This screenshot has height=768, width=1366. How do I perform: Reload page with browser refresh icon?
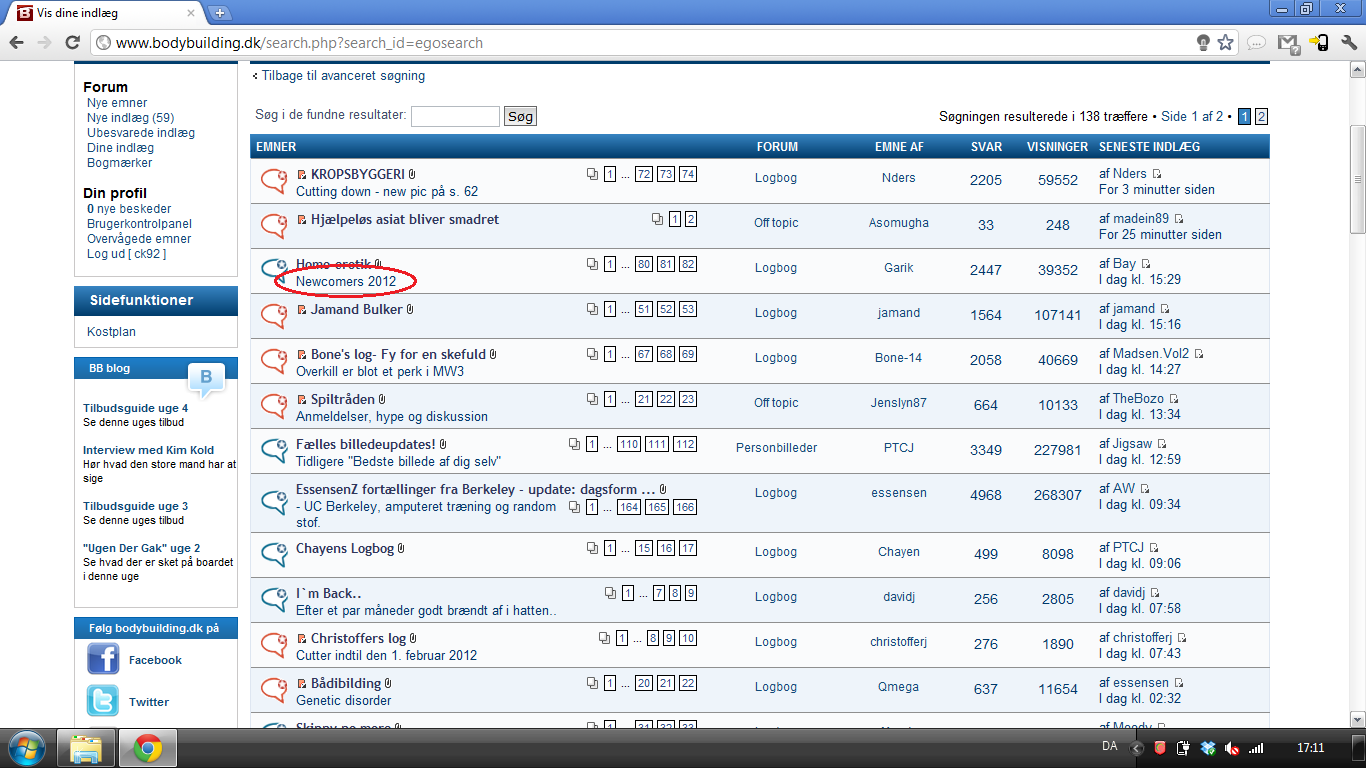click(x=72, y=42)
